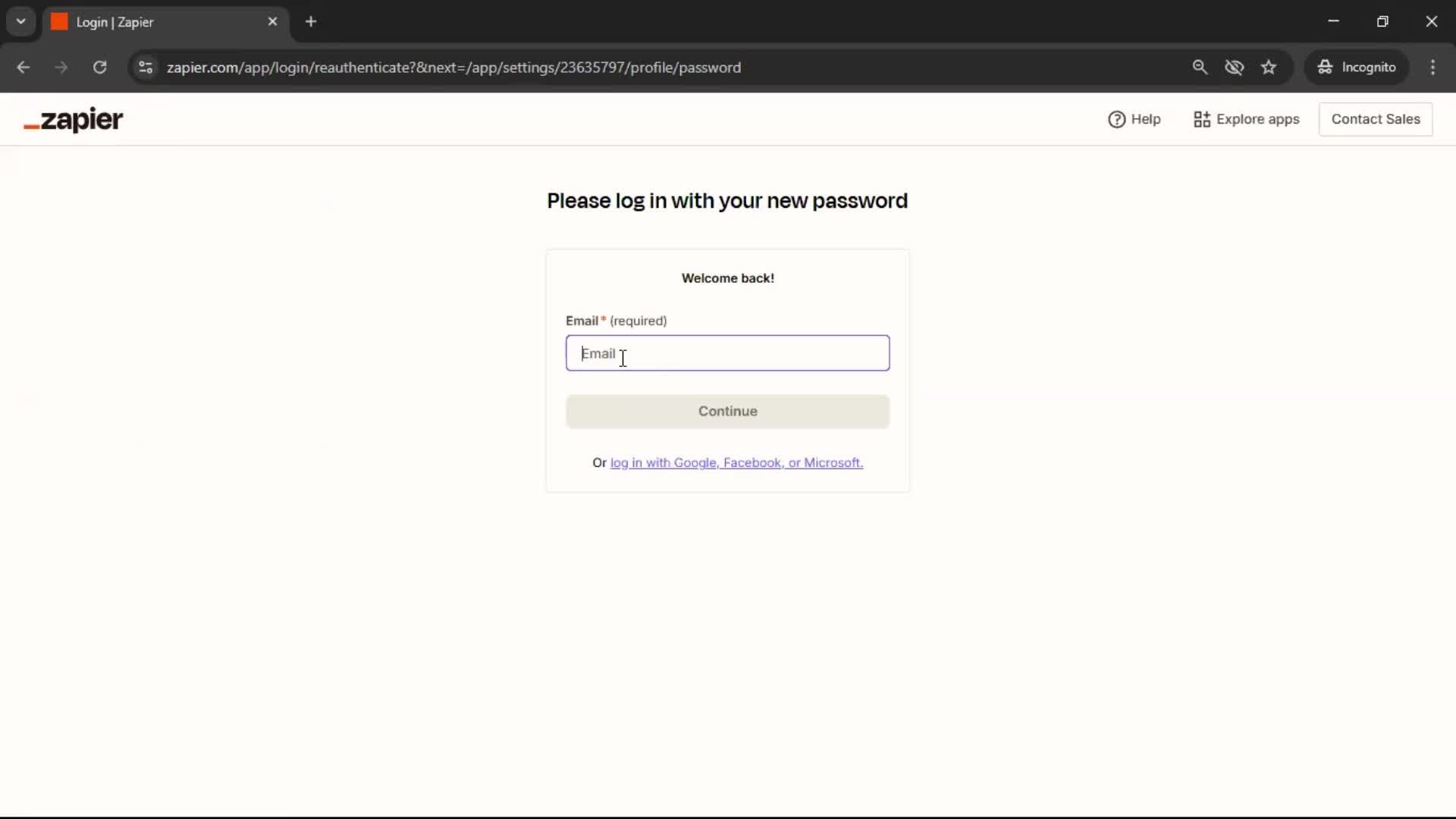Restore down the browser window
1456x819 pixels.
[1382, 21]
